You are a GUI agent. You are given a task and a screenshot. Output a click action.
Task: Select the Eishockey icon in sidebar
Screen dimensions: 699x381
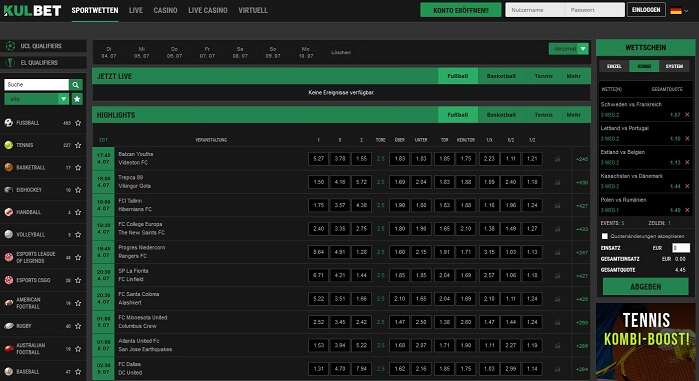(x=8, y=189)
